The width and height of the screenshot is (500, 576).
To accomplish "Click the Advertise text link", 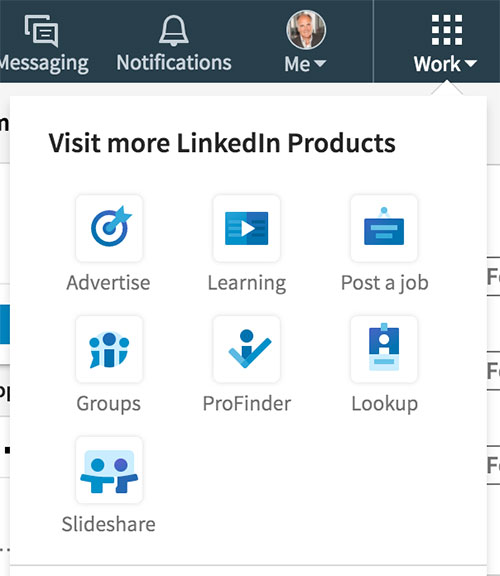I will point(108,283).
